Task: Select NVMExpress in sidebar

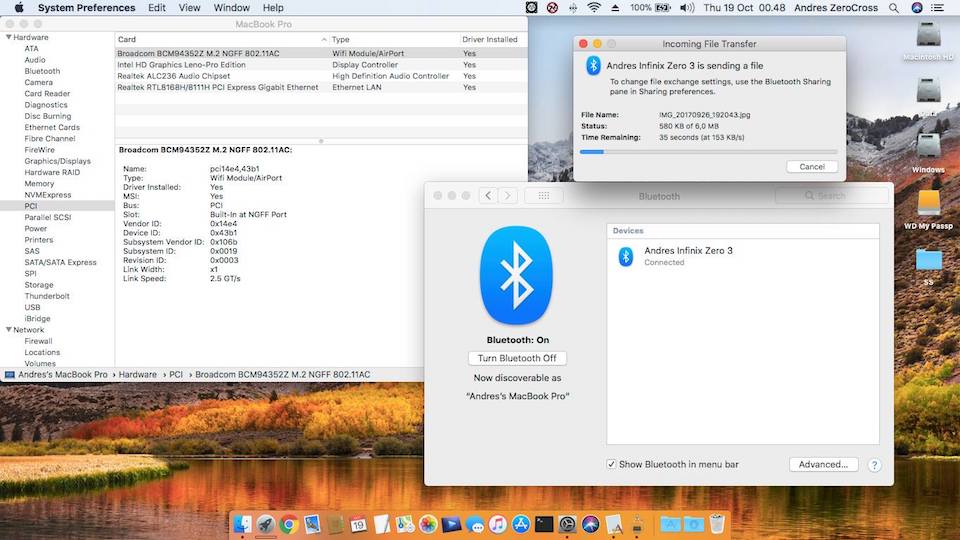Action: pos(48,195)
